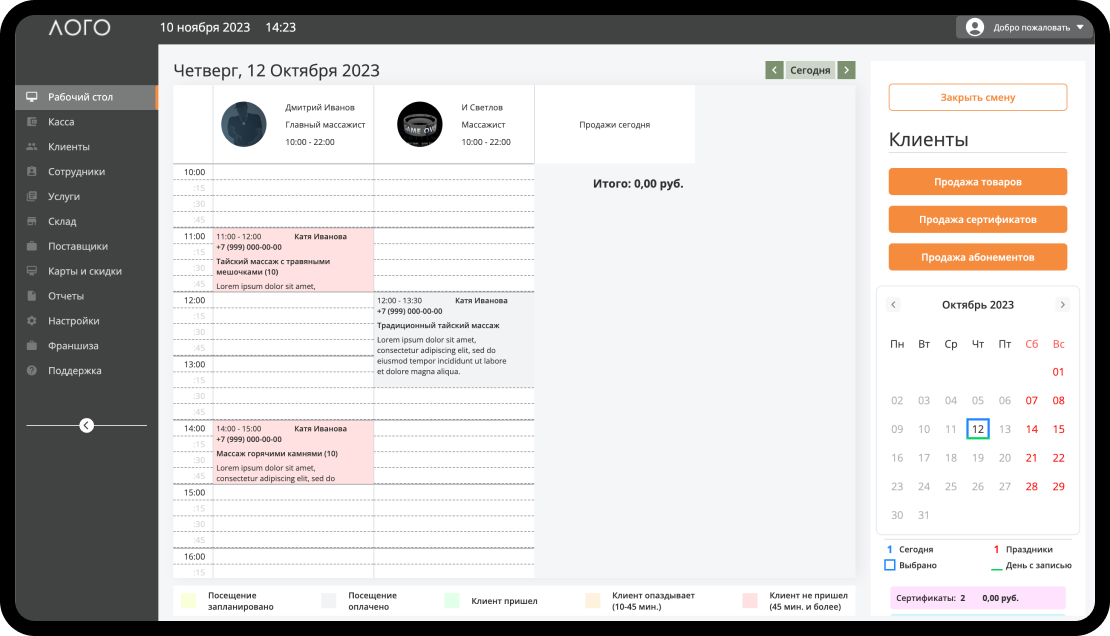Click the Поддержка help icon
This screenshot has width=1110, height=636.
point(32,371)
